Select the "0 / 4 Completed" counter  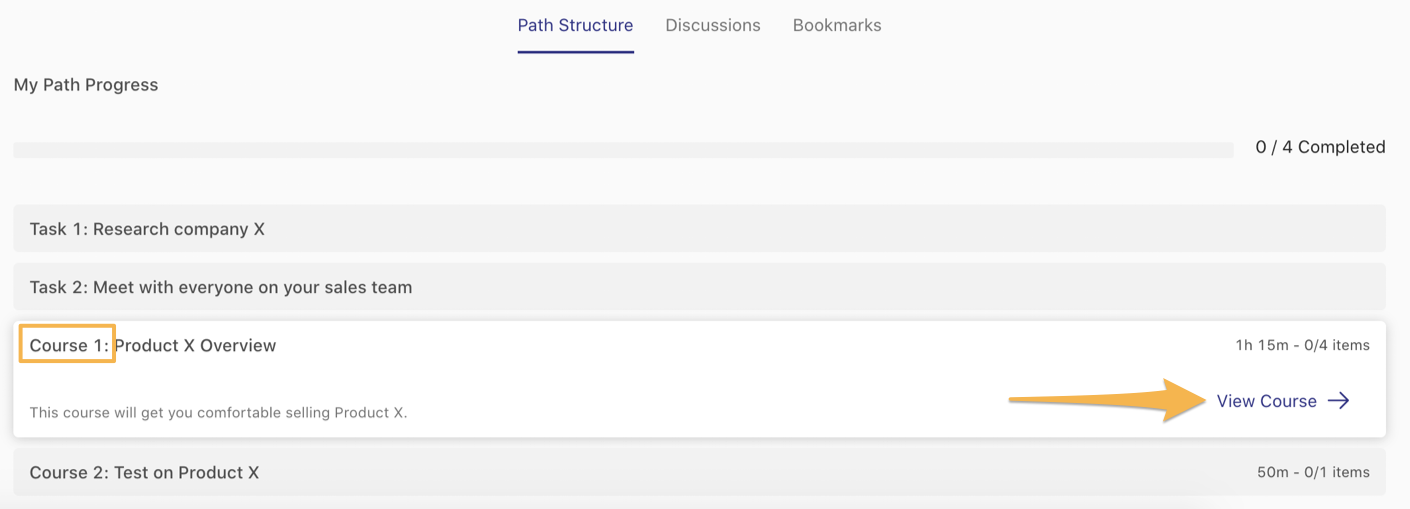pos(1320,147)
